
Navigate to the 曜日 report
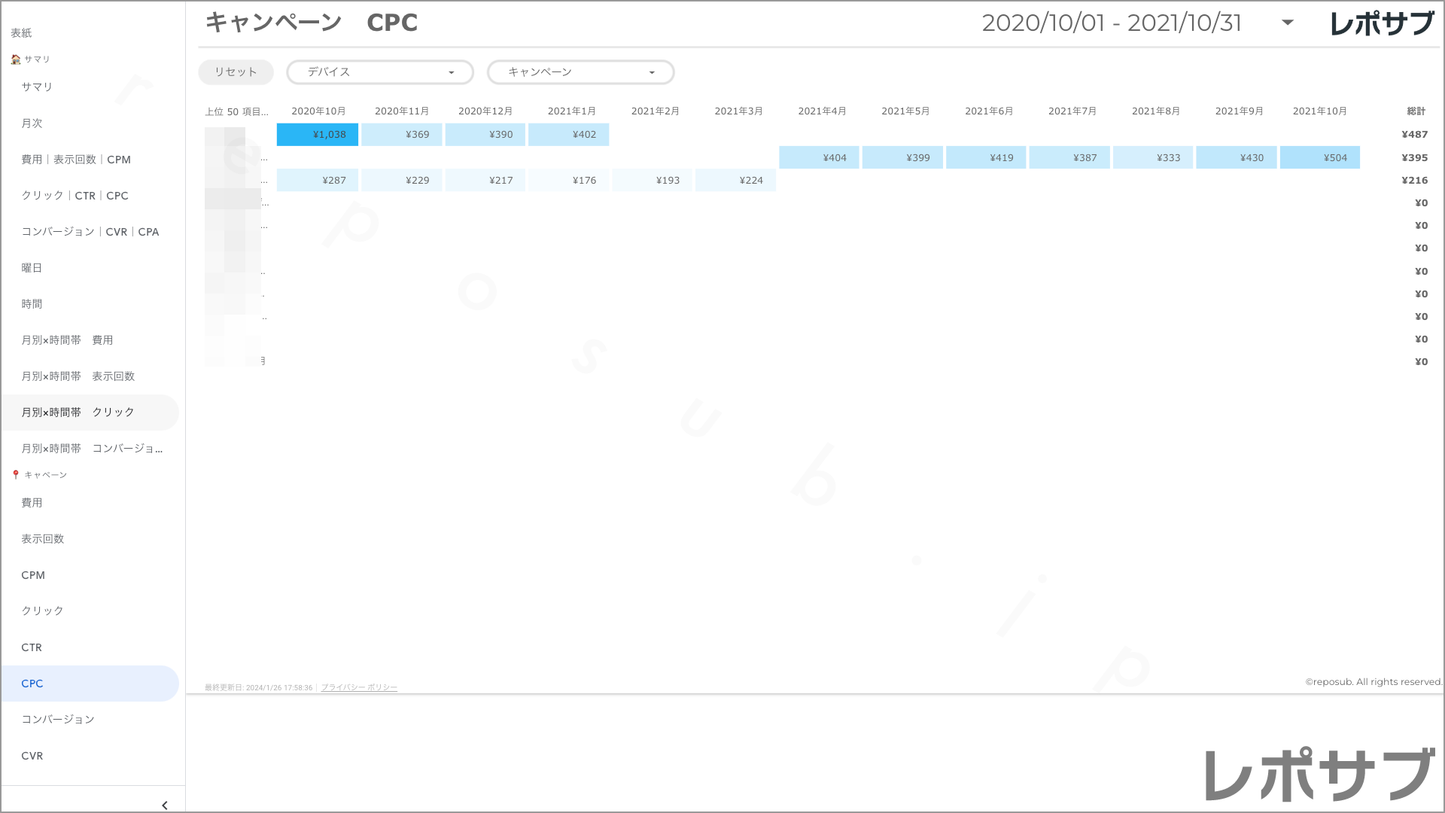tap(32, 268)
